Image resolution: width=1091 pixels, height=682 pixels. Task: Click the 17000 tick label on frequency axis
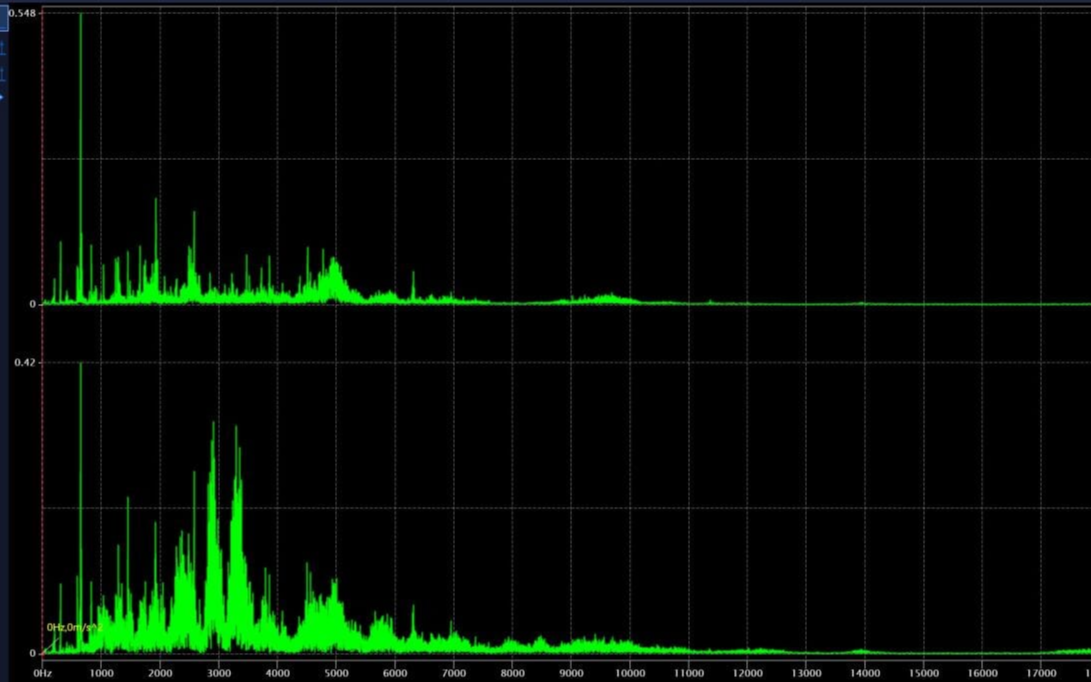click(1041, 673)
